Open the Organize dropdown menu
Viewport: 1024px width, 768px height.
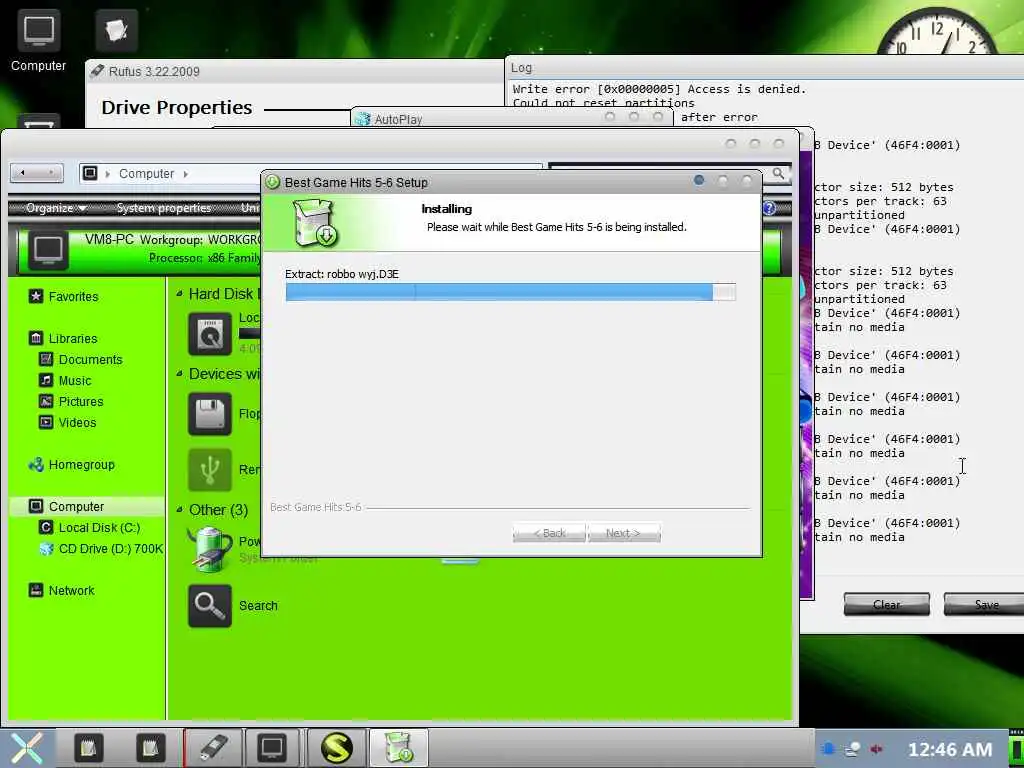(56, 208)
